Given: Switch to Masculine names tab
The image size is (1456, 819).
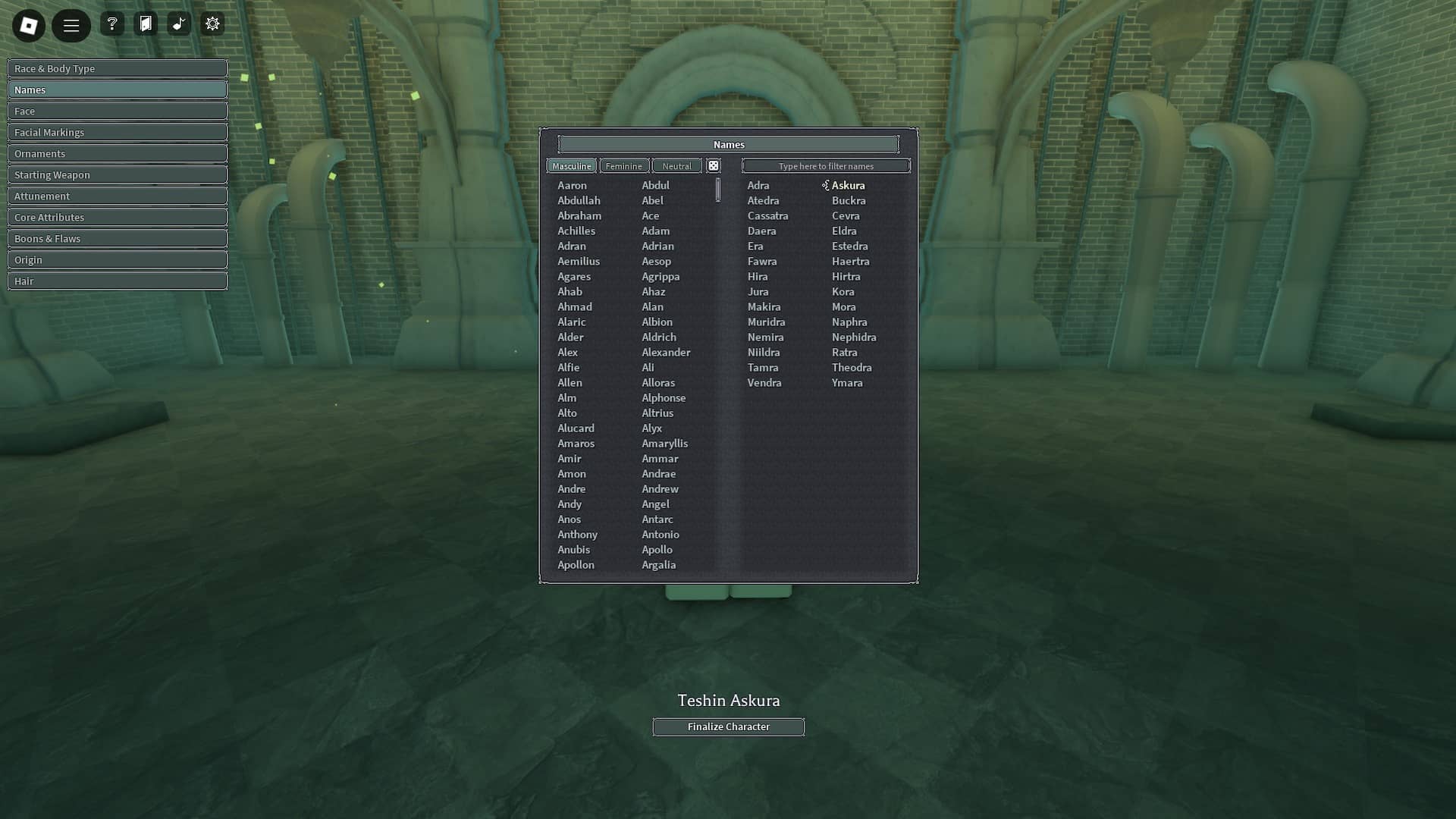Looking at the screenshot, I should [571, 166].
